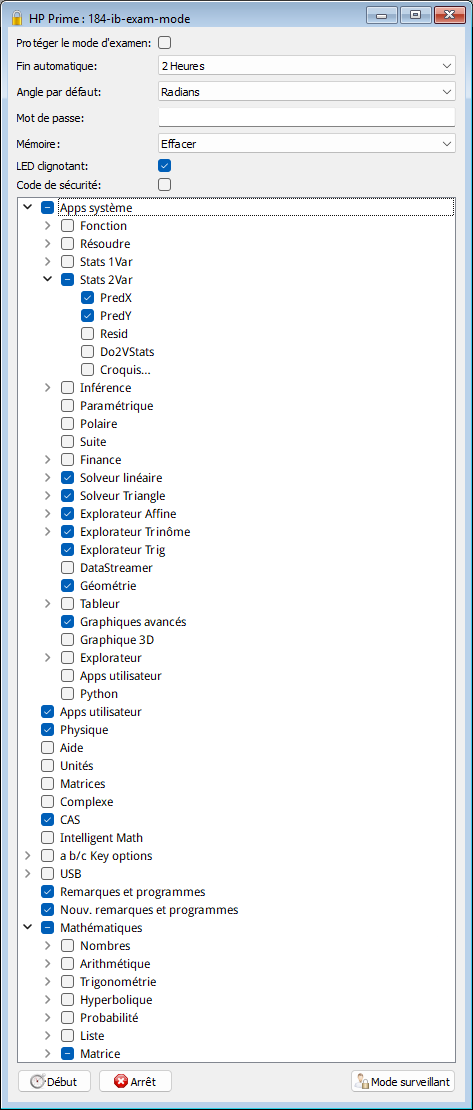This screenshot has width=473, height=1110.
Task: Open the Mémoire dropdown set to Effacer
Action: click(x=306, y=144)
